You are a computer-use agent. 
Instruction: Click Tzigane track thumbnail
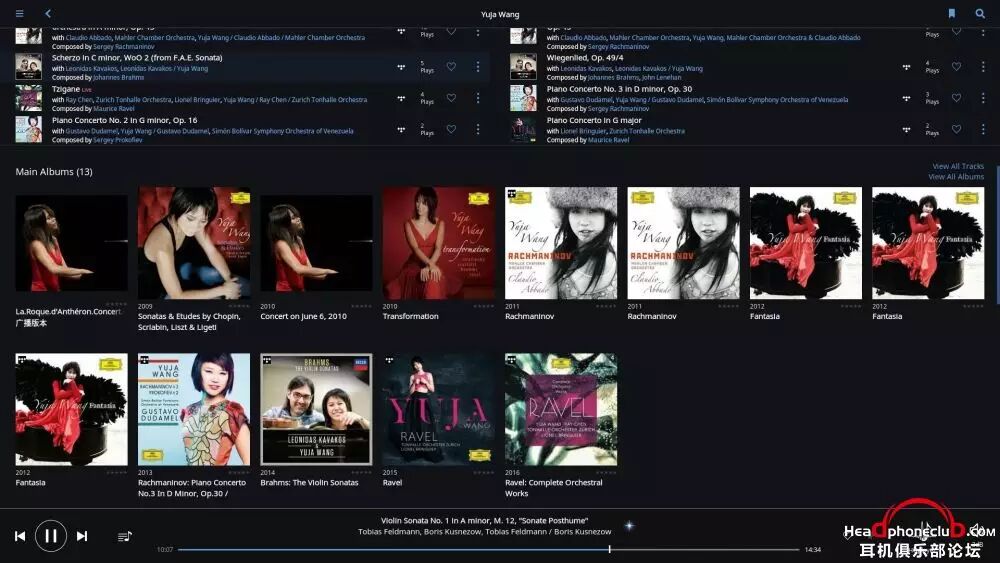[x=29, y=98]
